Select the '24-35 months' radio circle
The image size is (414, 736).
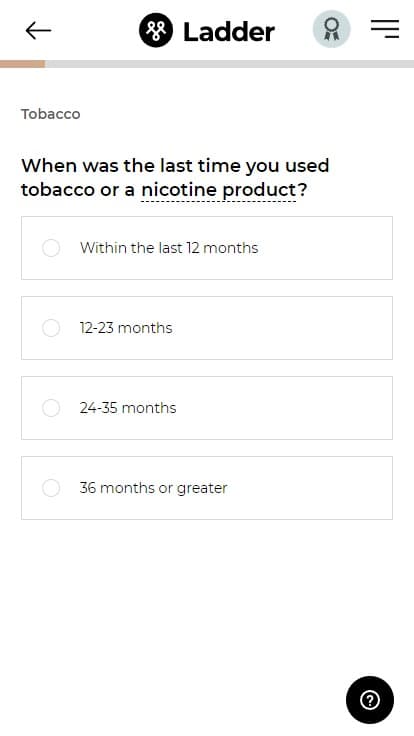51,408
